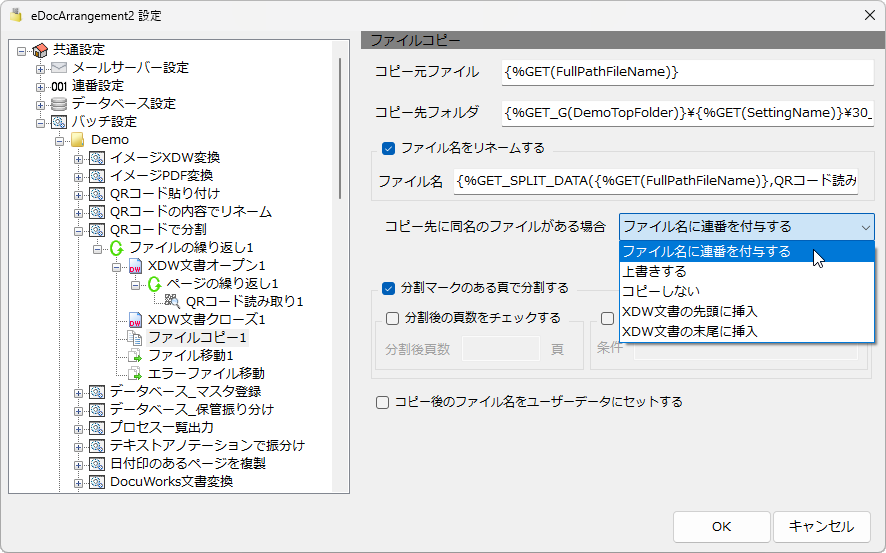Click the DocuWorks文書変換 batch icon
886x553 pixels.
point(97,482)
